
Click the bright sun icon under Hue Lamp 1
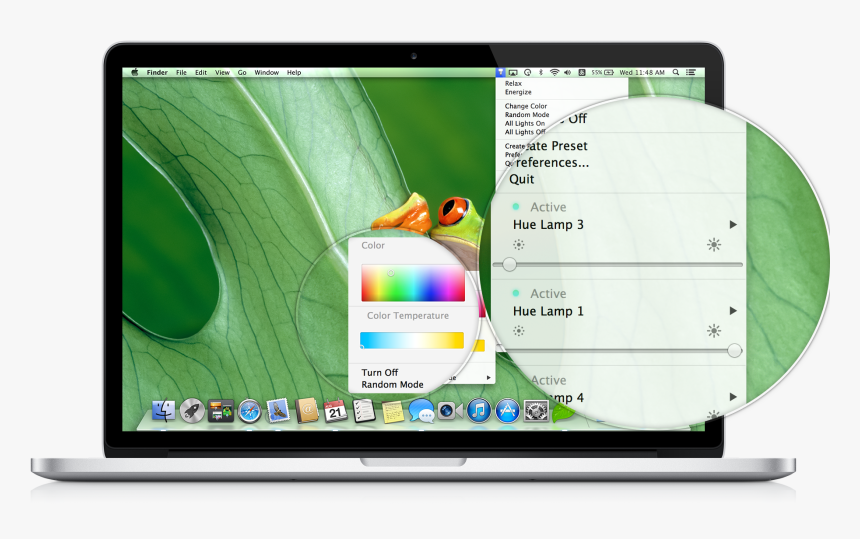714,331
